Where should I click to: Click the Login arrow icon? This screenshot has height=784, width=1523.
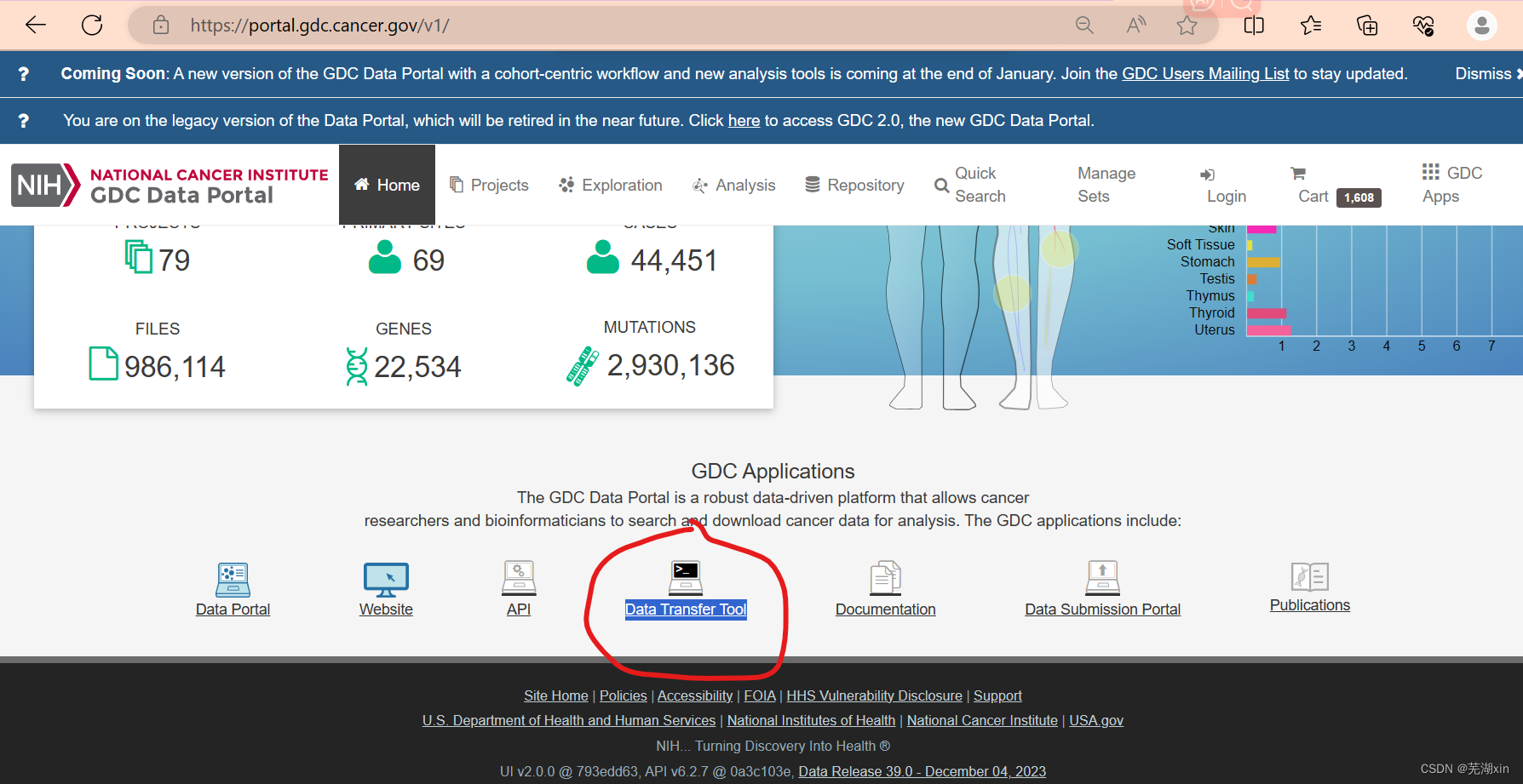1207,174
